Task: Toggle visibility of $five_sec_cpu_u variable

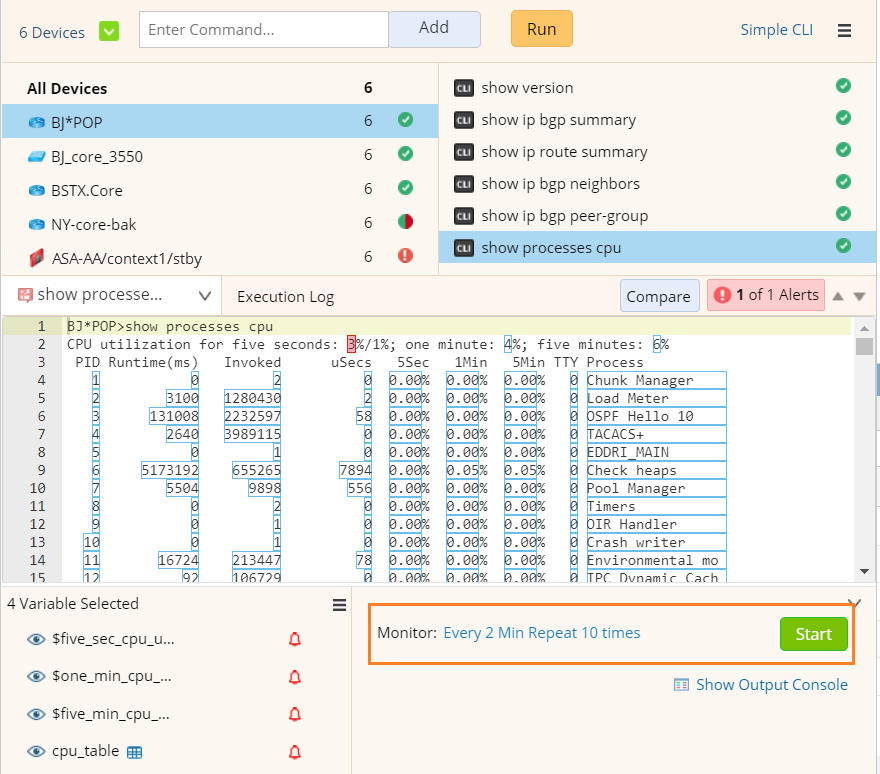Action: coord(36,640)
